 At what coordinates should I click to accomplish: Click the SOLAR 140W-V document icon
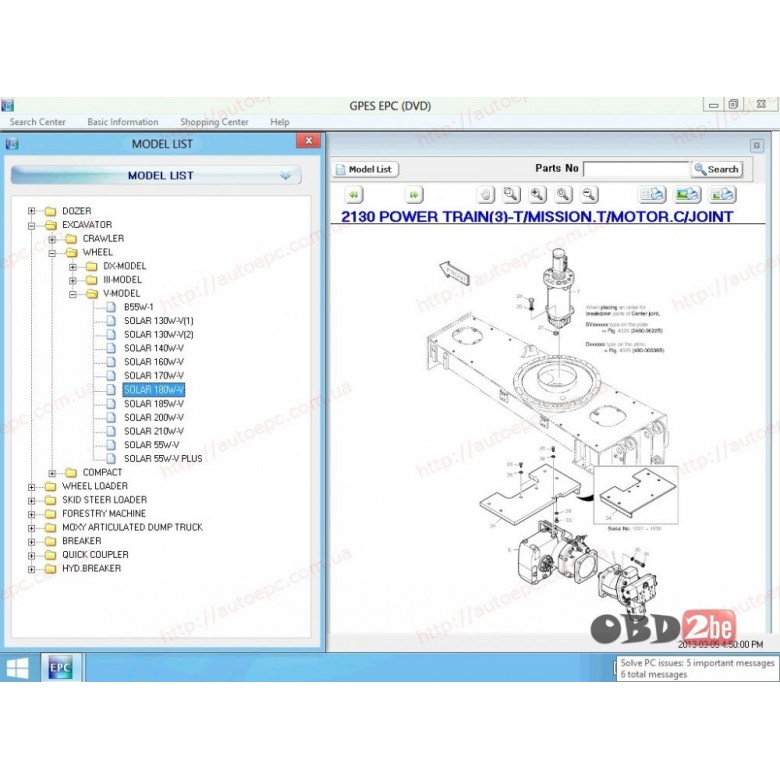click(111, 348)
